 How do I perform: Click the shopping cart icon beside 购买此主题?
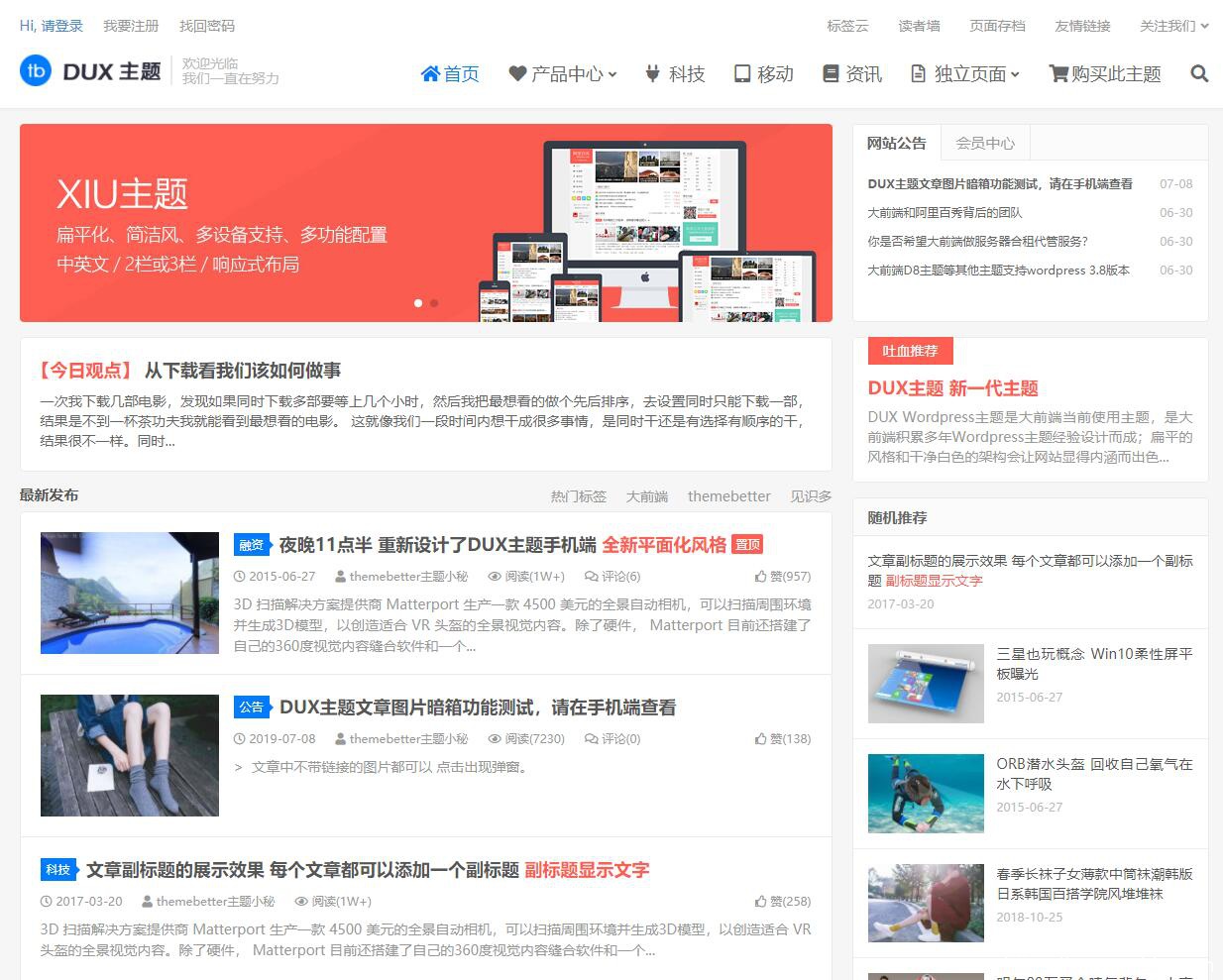click(1058, 73)
